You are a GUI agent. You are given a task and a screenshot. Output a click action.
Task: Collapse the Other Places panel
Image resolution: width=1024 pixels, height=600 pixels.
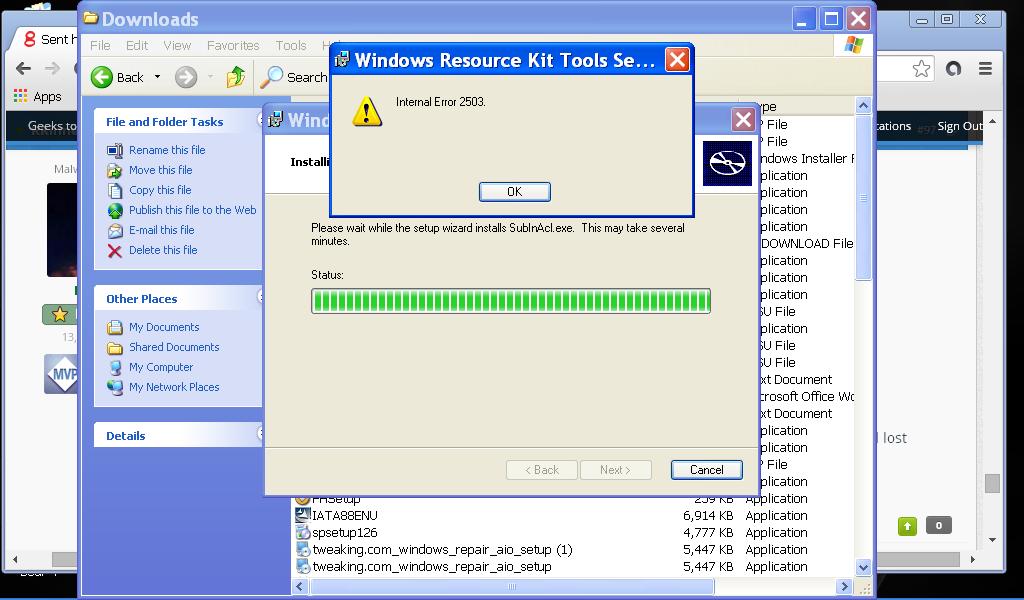[260, 297]
